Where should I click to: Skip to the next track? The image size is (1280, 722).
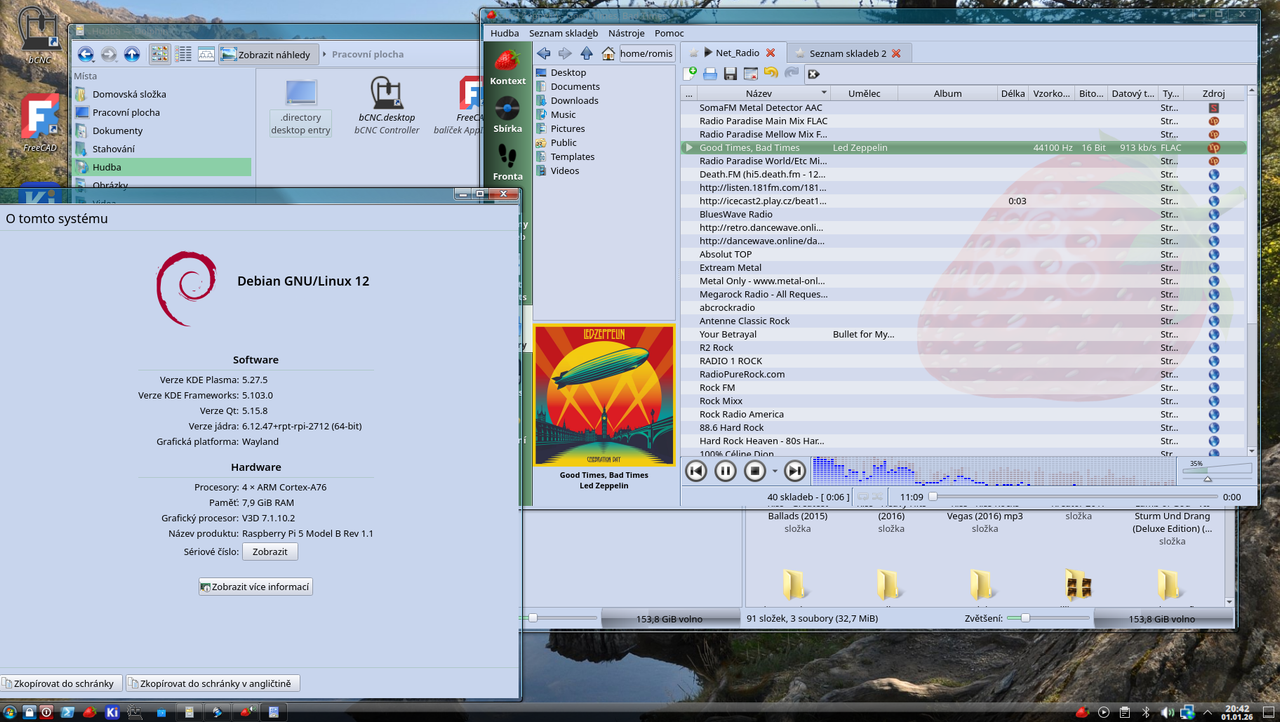[x=794, y=471]
